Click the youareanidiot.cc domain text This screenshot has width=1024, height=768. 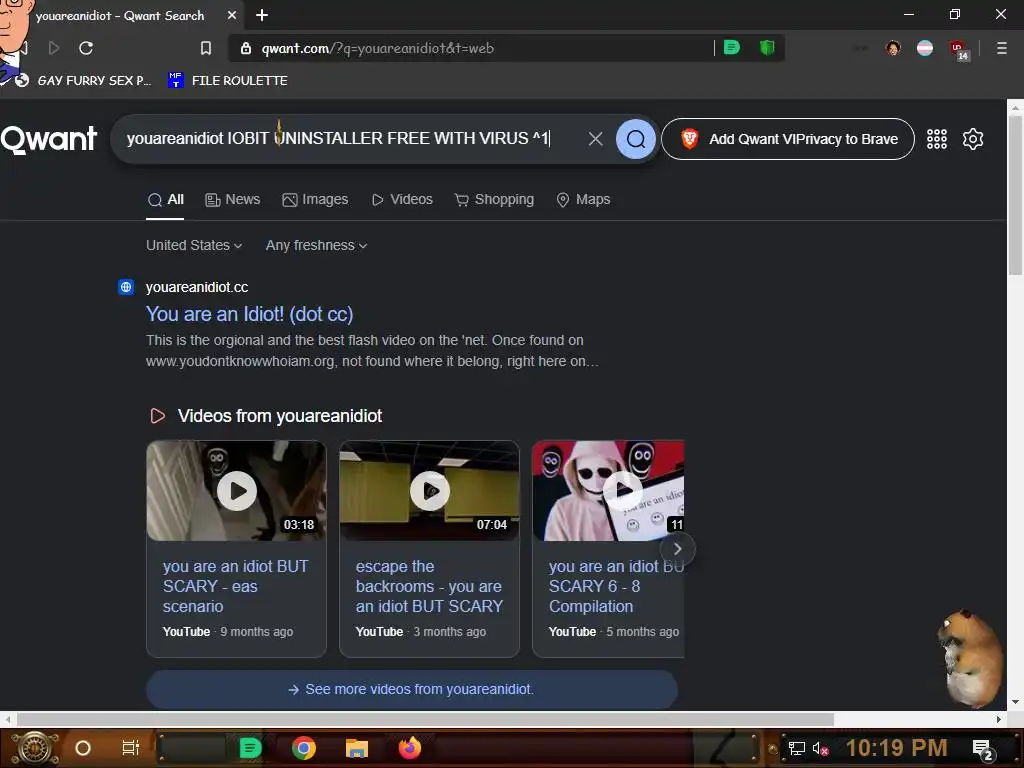pos(197,287)
